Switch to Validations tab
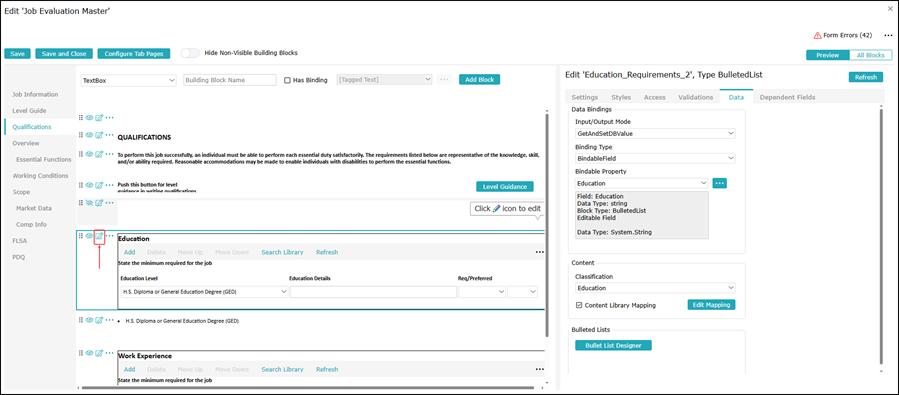The image size is (899, 395). click(695, 97)
